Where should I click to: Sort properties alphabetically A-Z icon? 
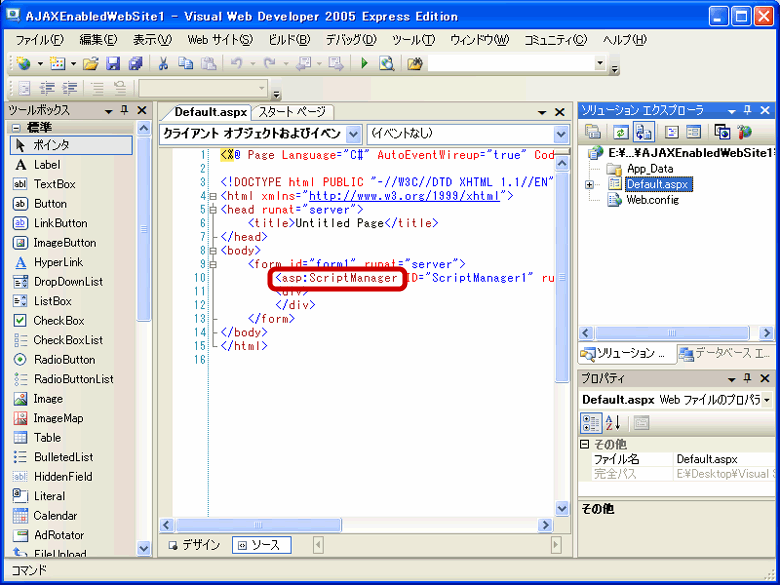click(x=613, y=423)
